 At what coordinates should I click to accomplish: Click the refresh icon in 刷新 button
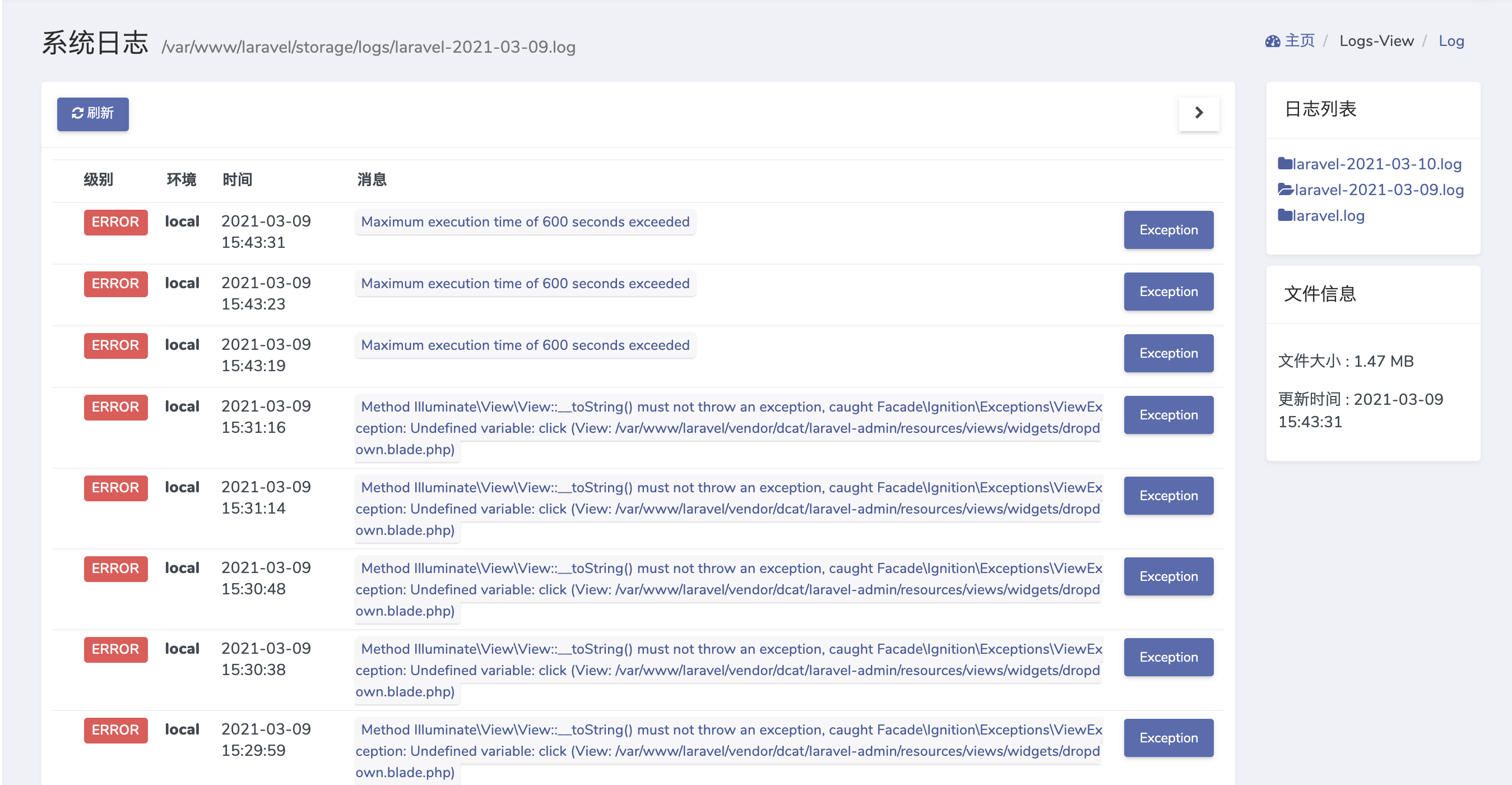[77, 113]
